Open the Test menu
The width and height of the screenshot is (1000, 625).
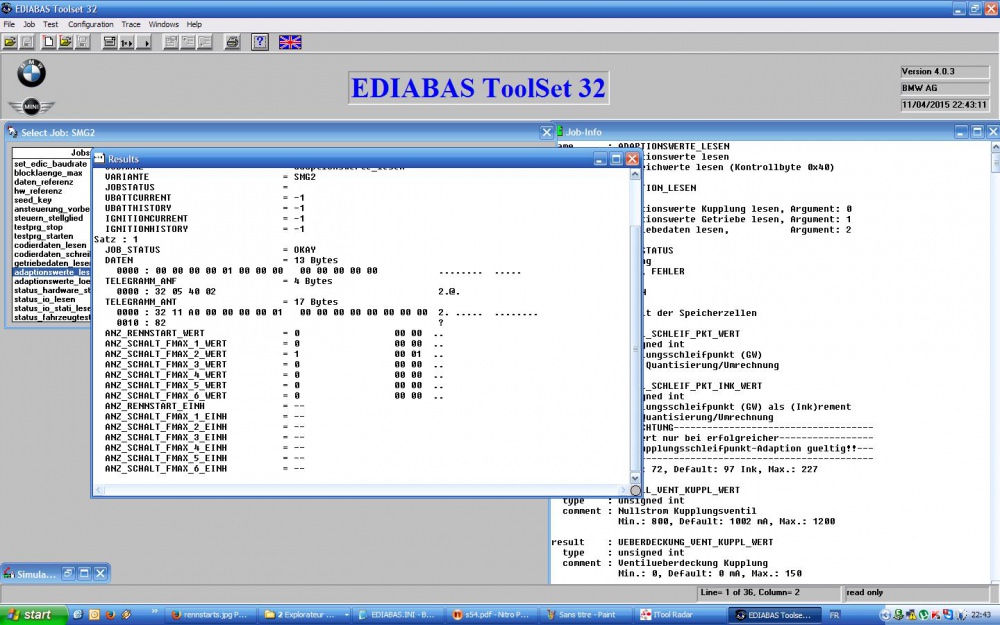click(x=50, y=24)
